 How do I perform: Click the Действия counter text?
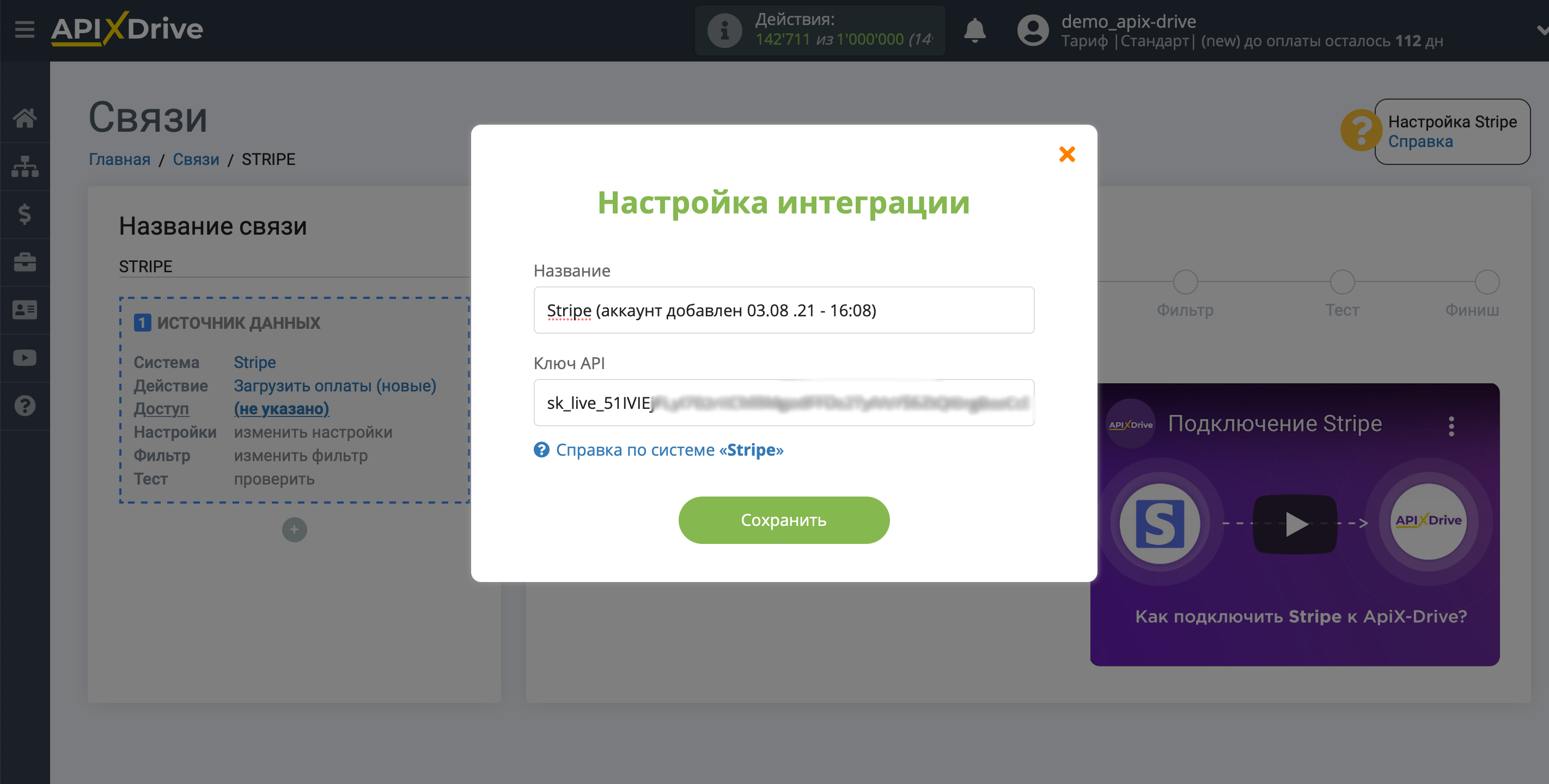coord(843,30)
